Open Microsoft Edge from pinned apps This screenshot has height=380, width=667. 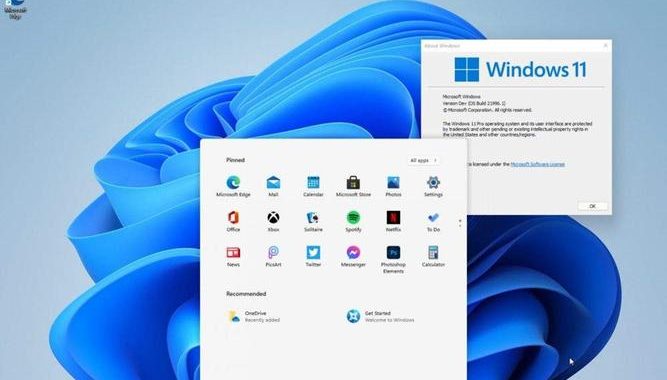(233, 186)
